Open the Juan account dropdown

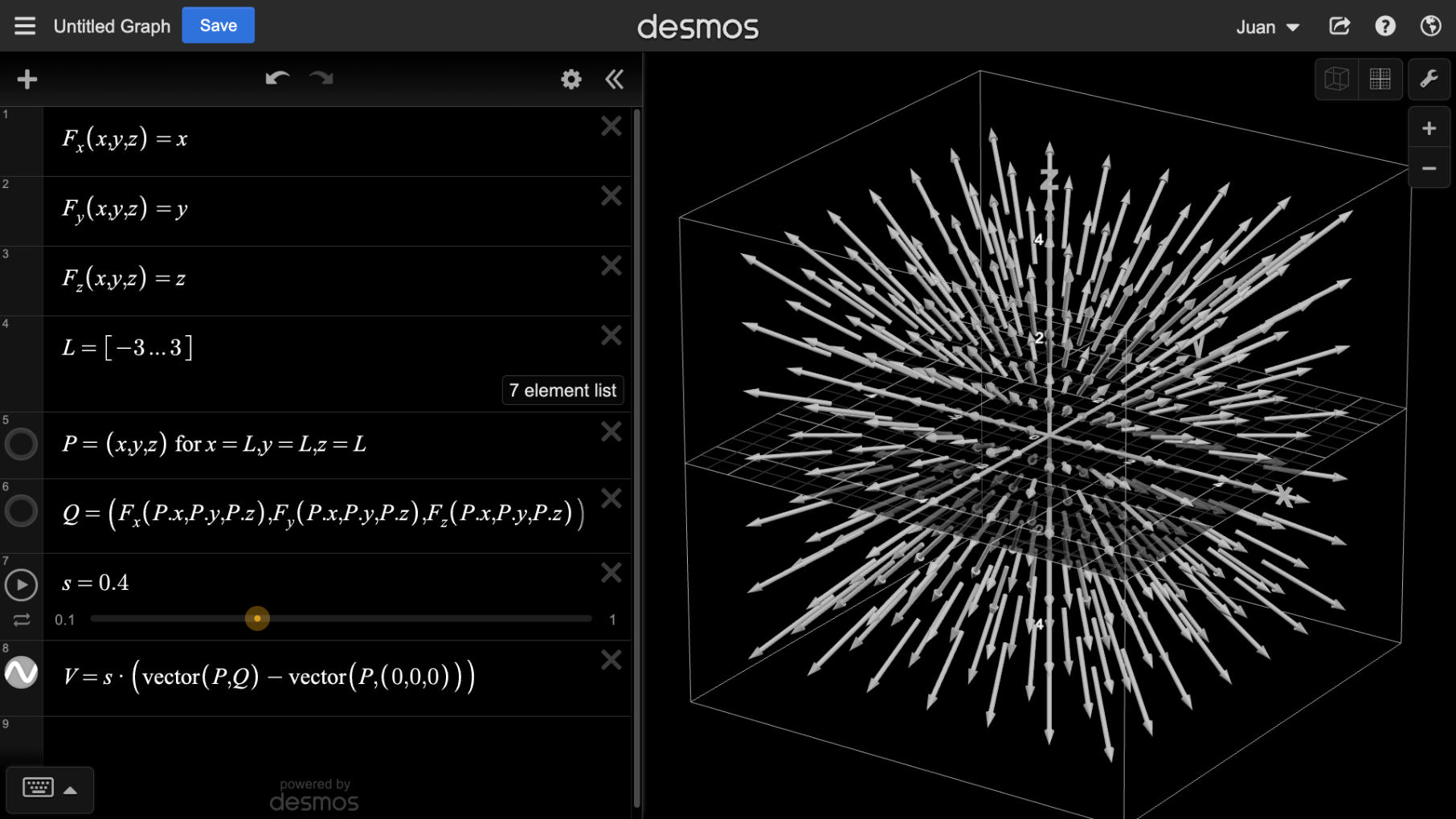click(x=1267, y=27)
